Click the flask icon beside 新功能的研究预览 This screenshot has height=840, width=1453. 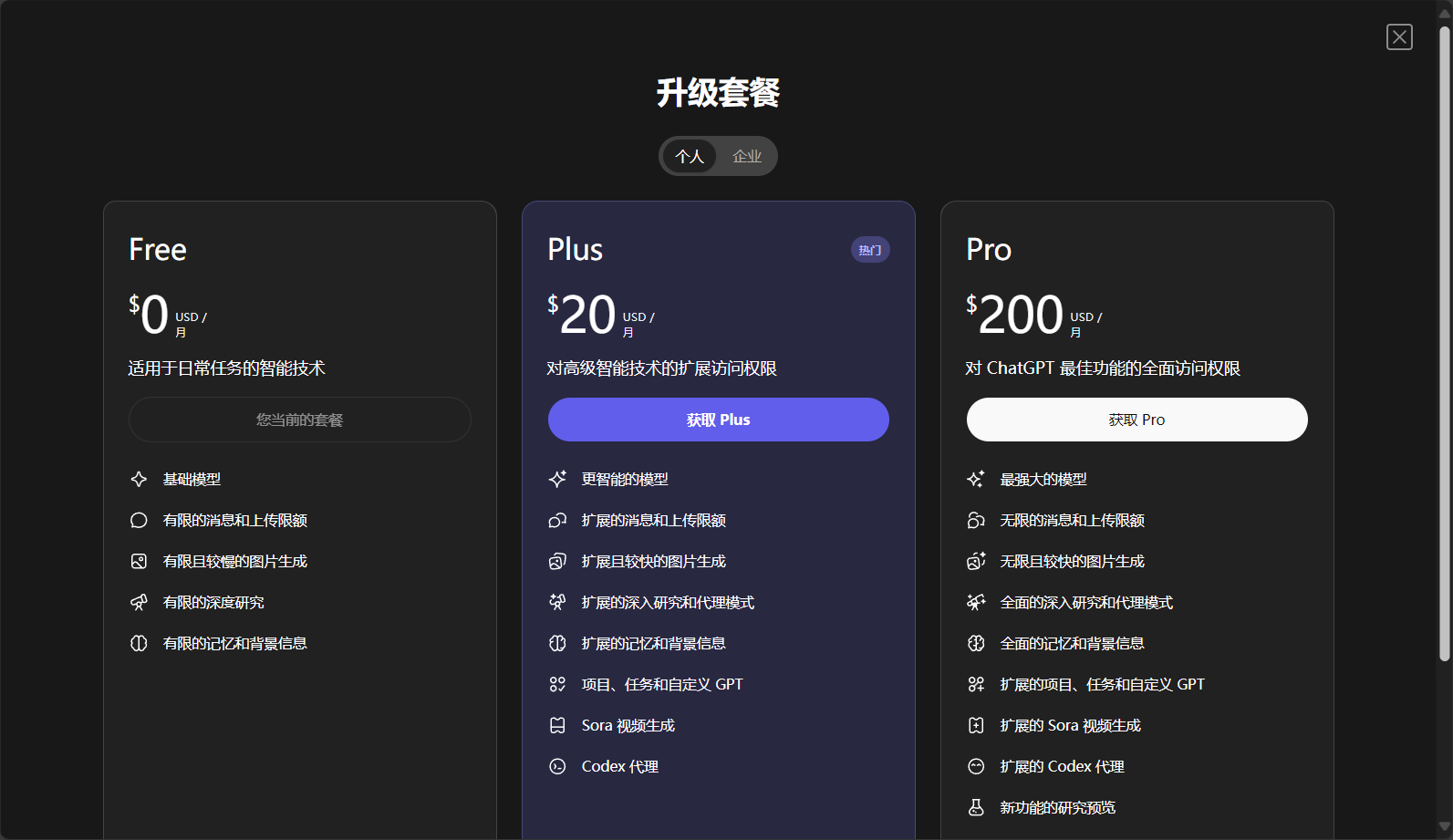976,807
